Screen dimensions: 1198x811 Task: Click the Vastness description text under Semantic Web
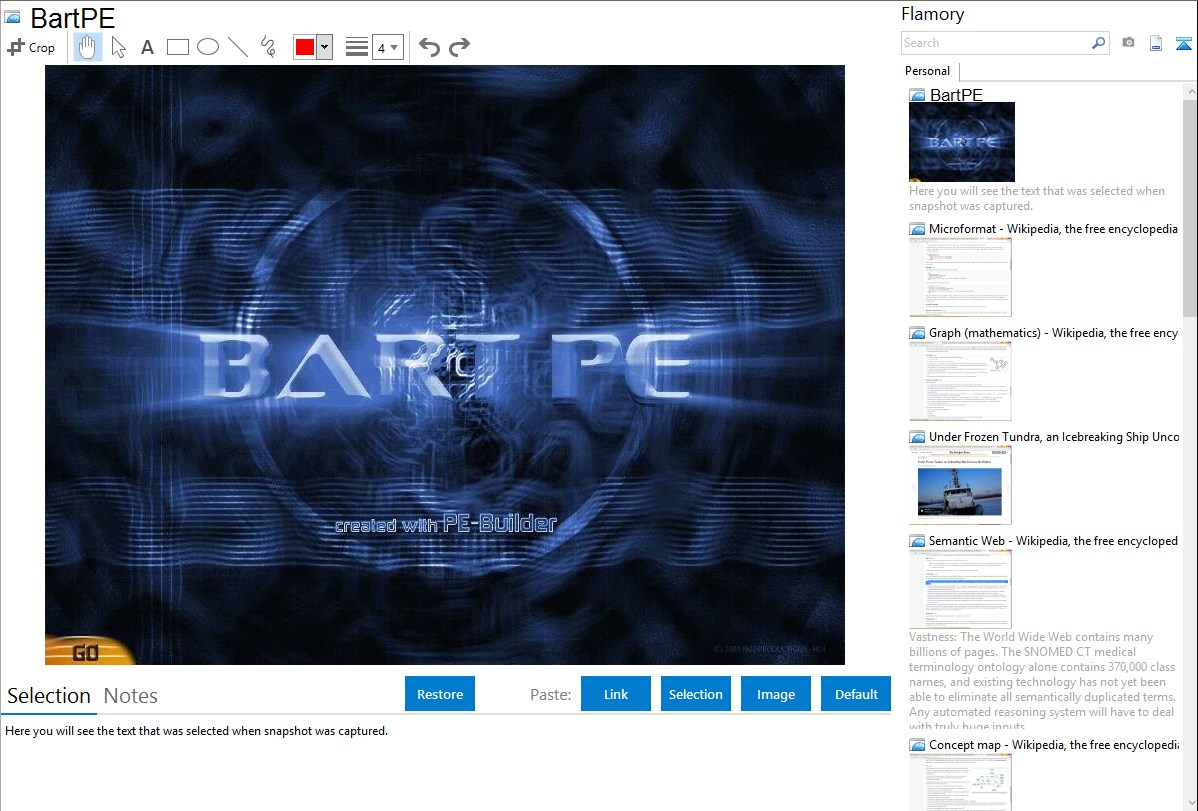pyautogui.click(x=1042, y=680)
